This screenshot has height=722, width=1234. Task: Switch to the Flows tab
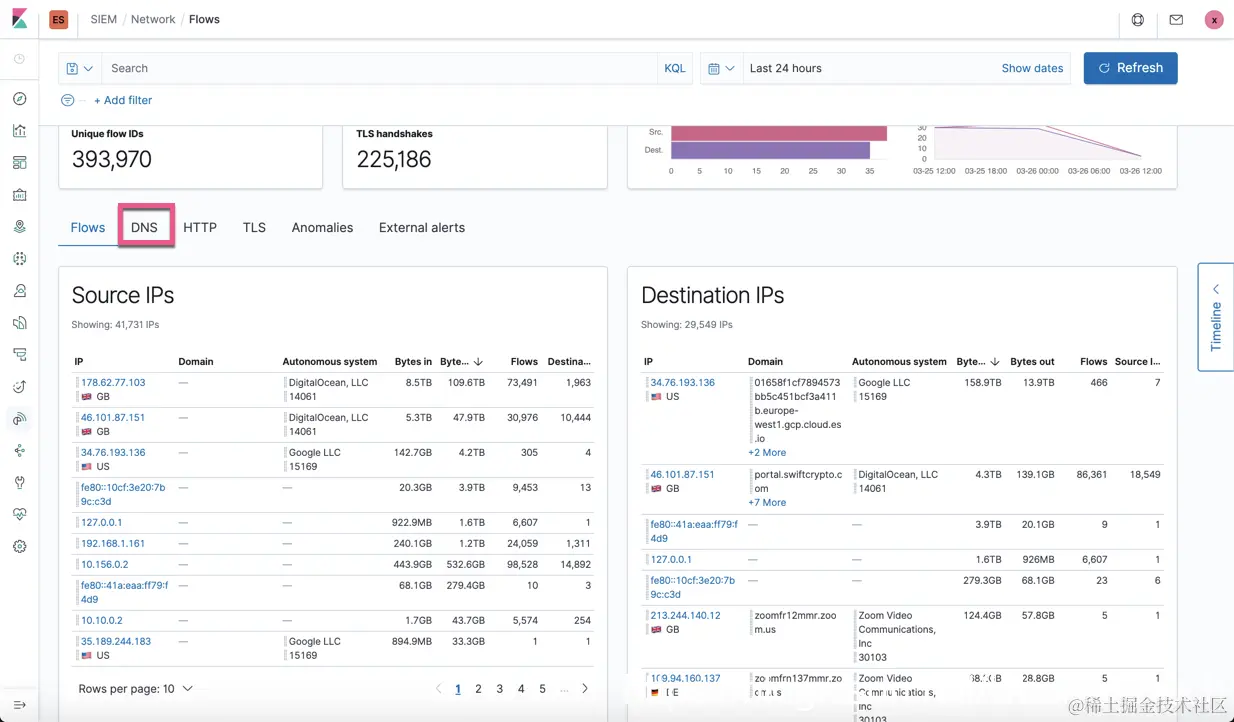click(x=88, y=228)
